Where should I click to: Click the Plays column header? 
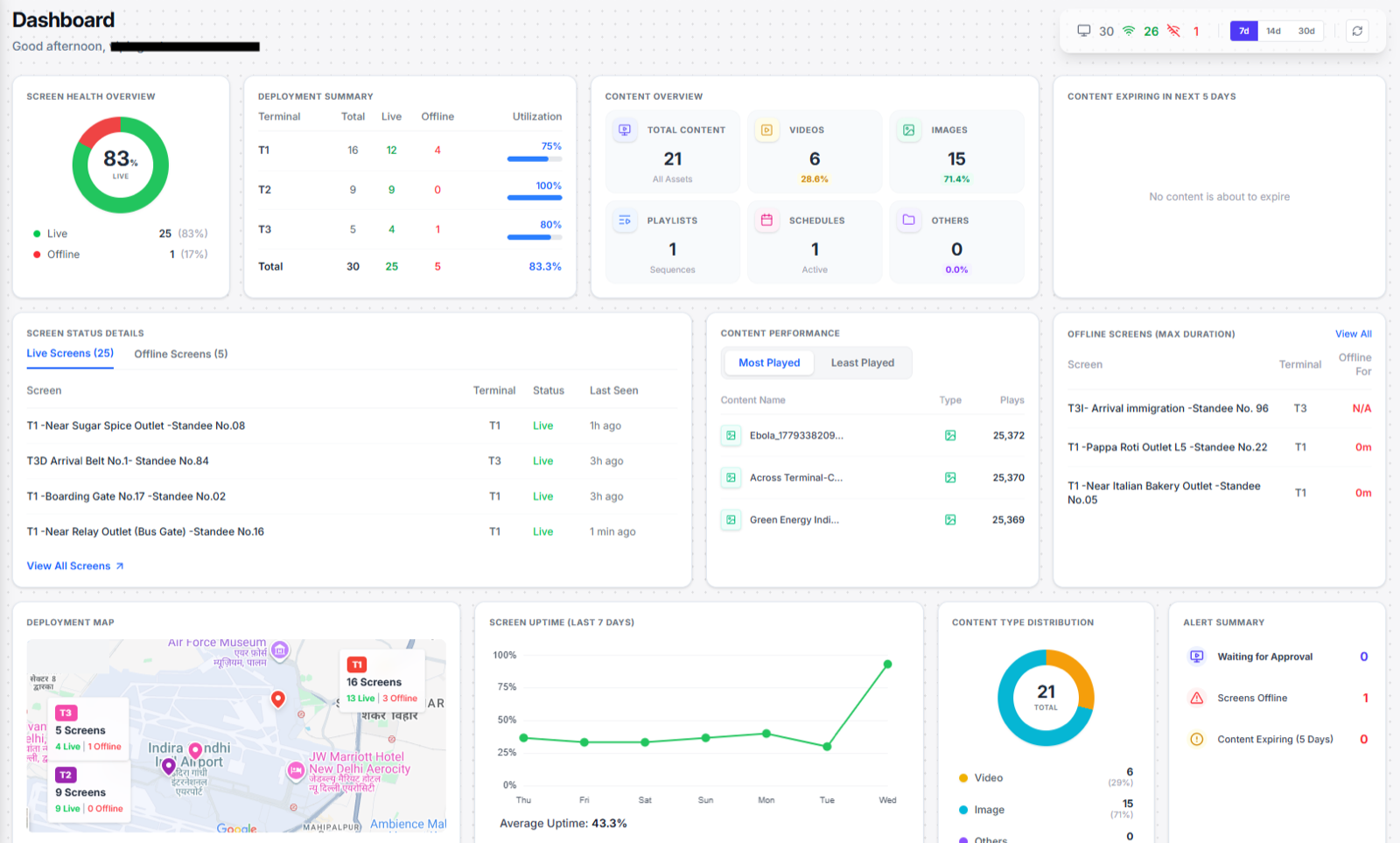tap(1012, 400)
